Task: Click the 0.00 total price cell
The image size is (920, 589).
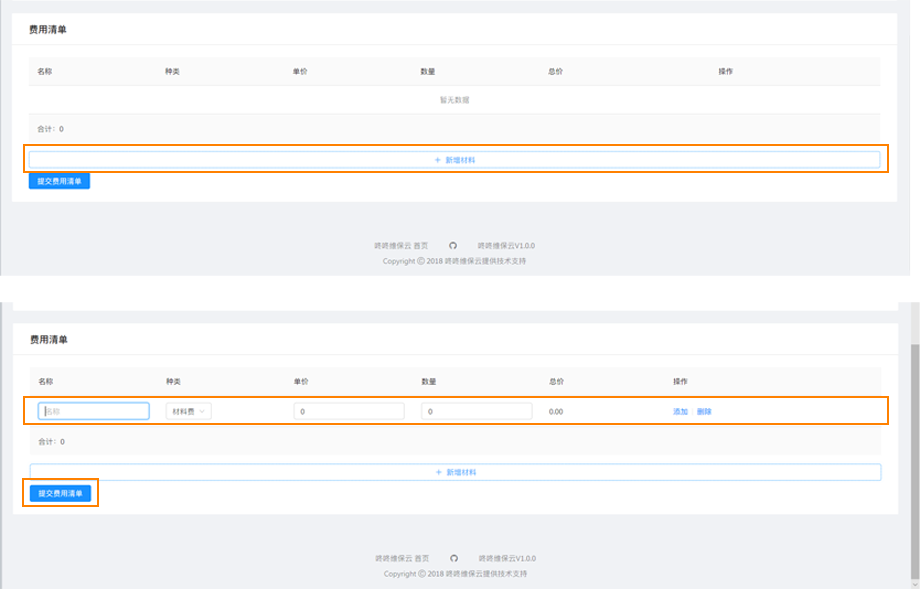Action: (x=557, y=412)
